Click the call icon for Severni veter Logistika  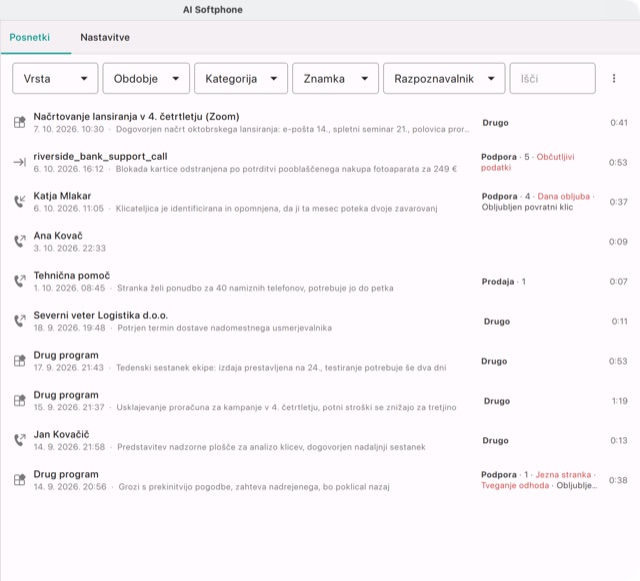pos(20,321)
